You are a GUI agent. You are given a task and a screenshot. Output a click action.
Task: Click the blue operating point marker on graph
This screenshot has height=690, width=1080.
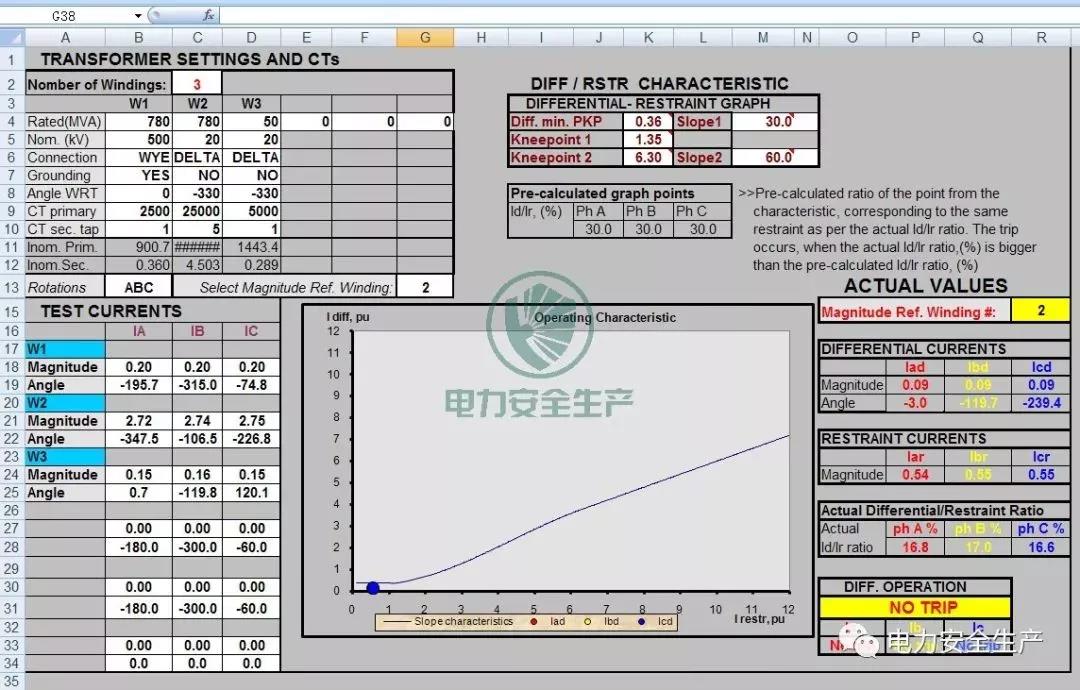[373, 588]
